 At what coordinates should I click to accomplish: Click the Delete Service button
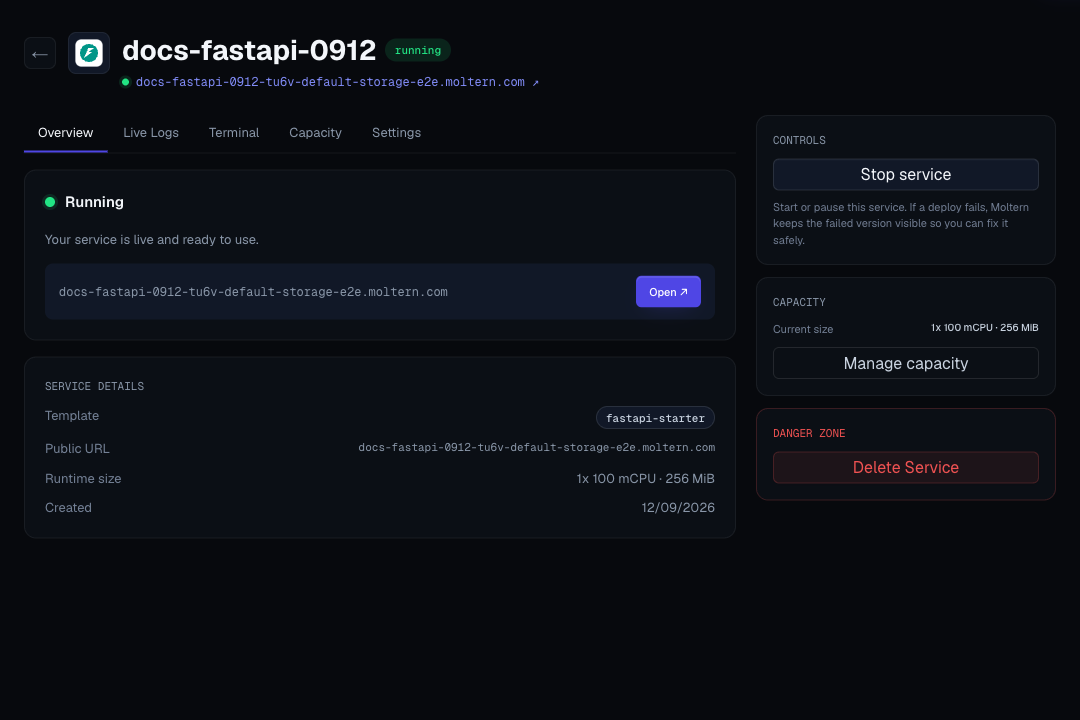906,467
